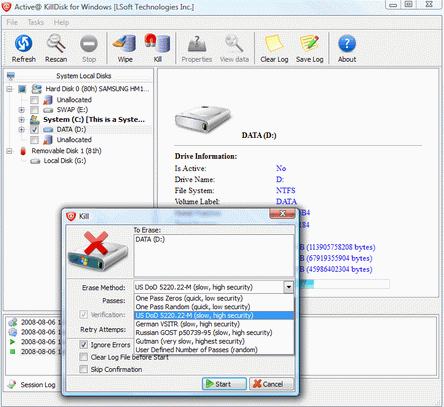This screenshot has height=407, width=444.
Task: Toggle the Ignore Errors checkbox
Action: click(x=84, y=345)
